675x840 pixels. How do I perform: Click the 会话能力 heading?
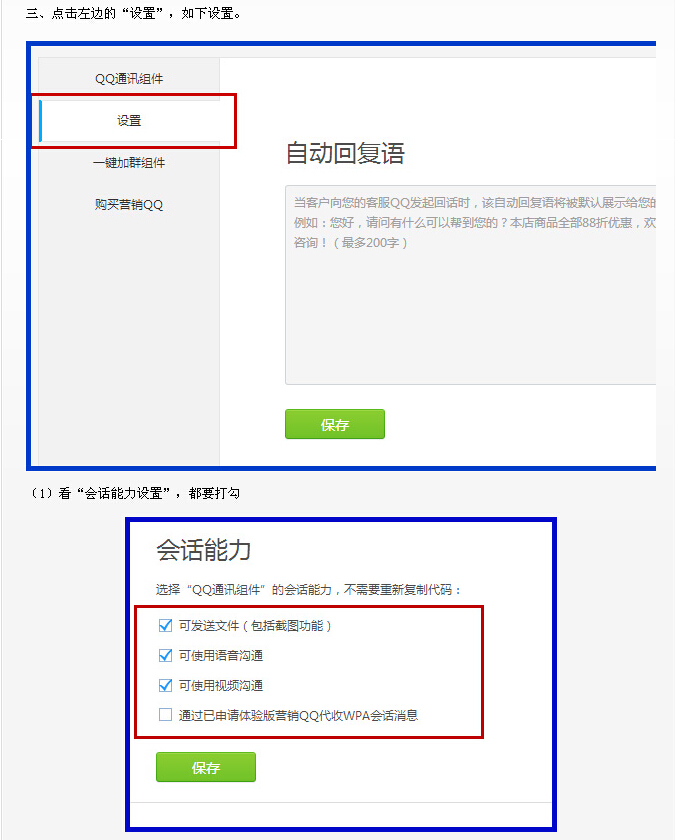[204, 550]
